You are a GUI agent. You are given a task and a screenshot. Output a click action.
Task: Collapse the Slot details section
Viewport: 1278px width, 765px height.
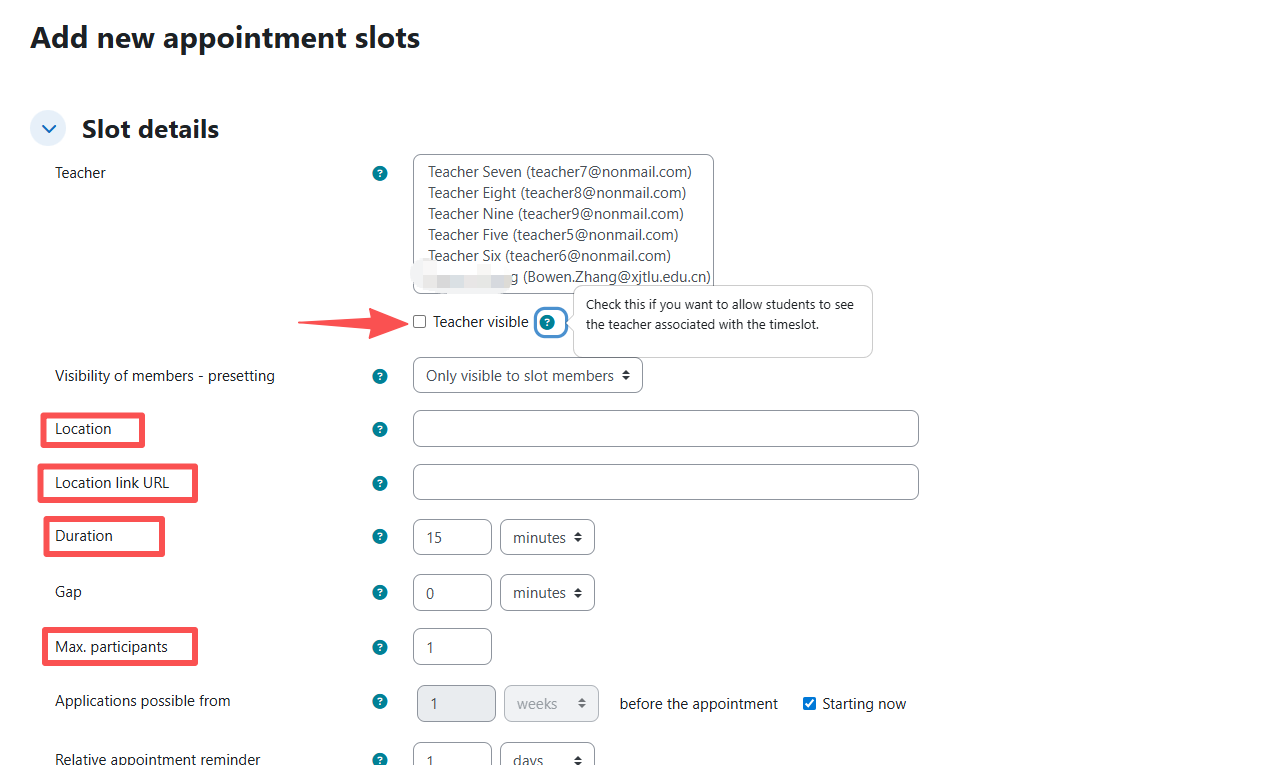[48, 129]
